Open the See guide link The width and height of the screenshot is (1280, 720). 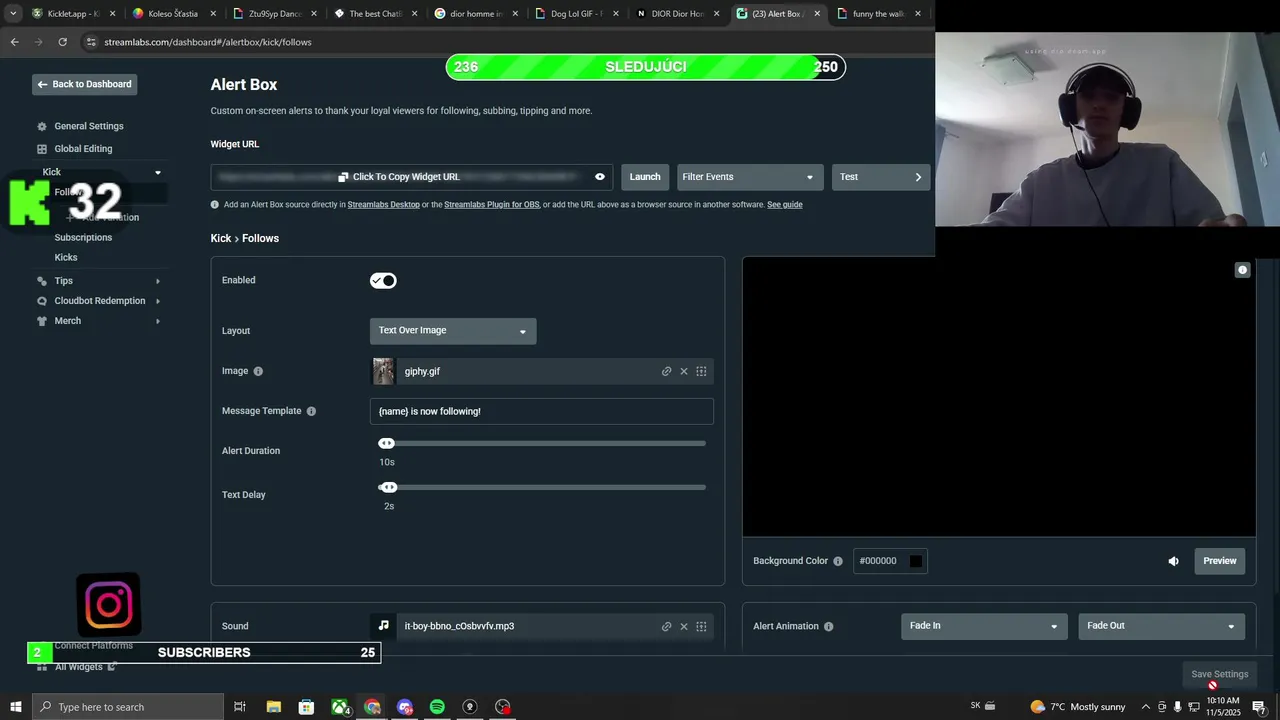785,205
